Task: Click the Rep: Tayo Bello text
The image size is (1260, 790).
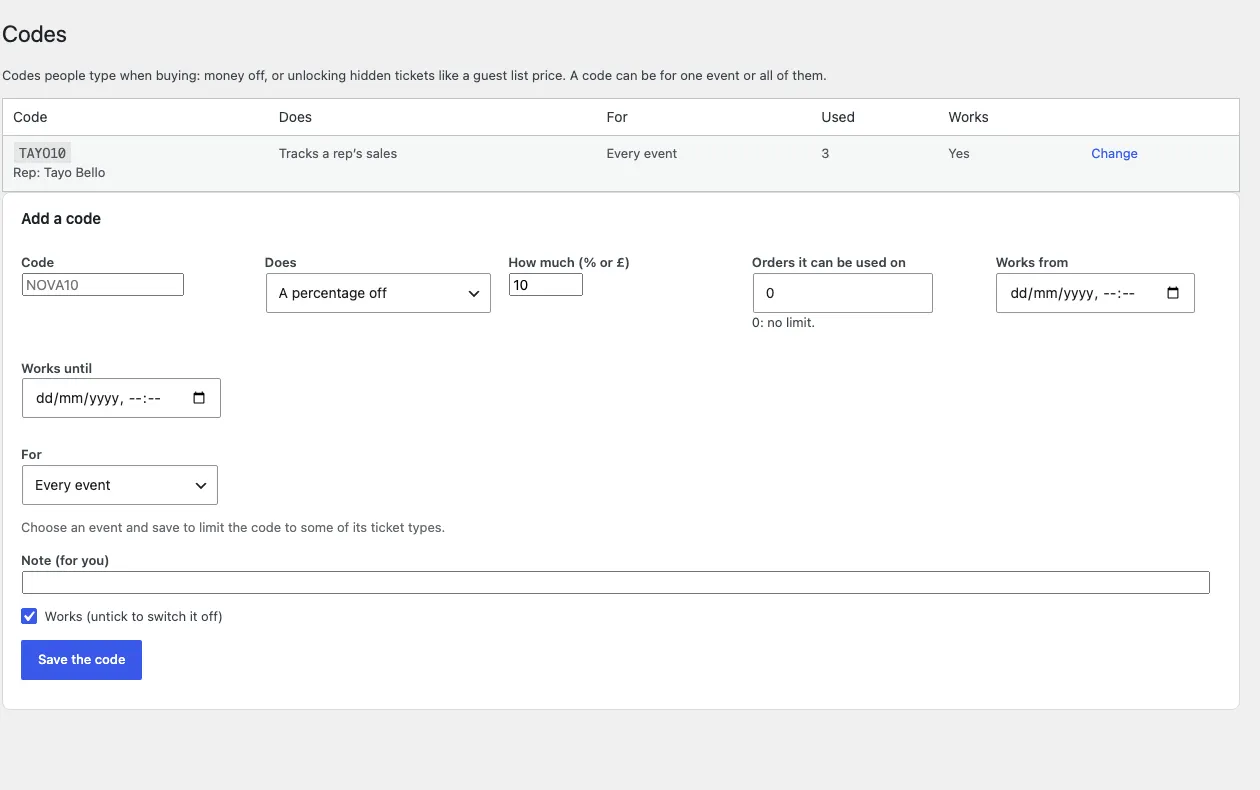Action: pyautogui.click(x=59, y=172)
